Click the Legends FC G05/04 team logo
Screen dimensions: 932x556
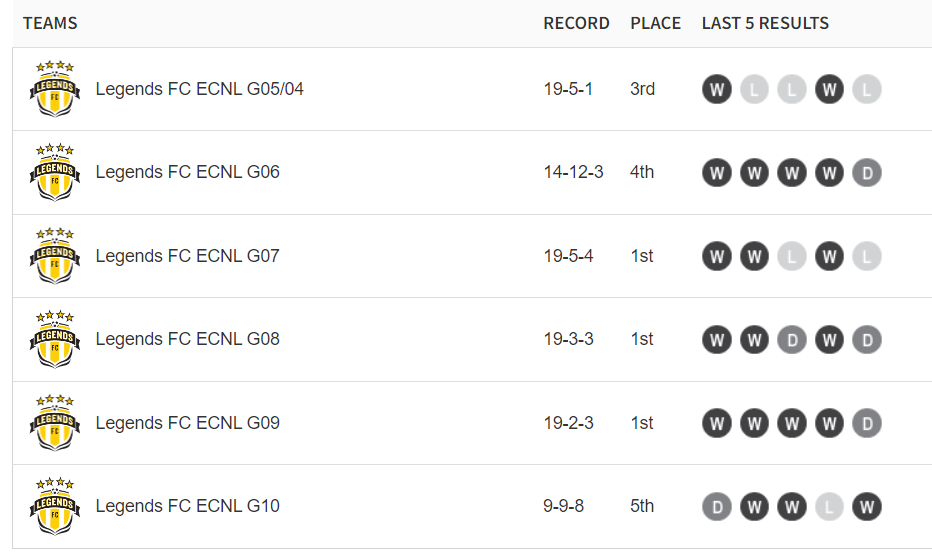click(x=54, y=89)
